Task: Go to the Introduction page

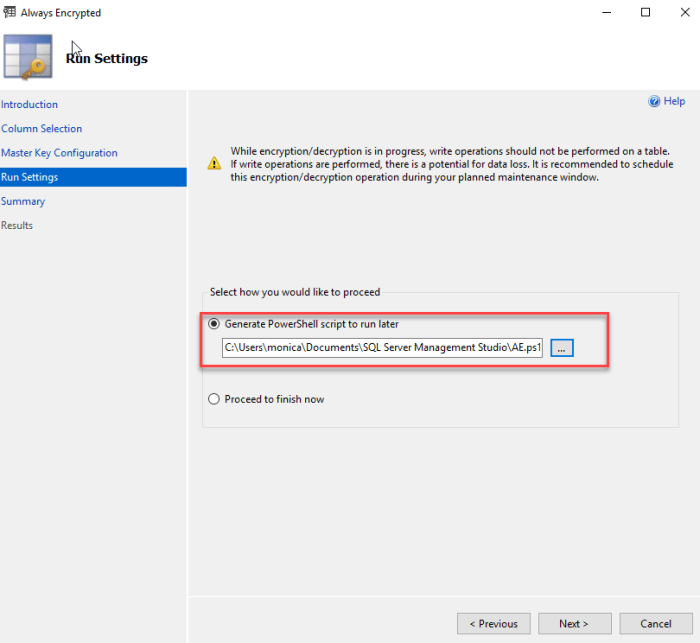Action: pos(30,105)
